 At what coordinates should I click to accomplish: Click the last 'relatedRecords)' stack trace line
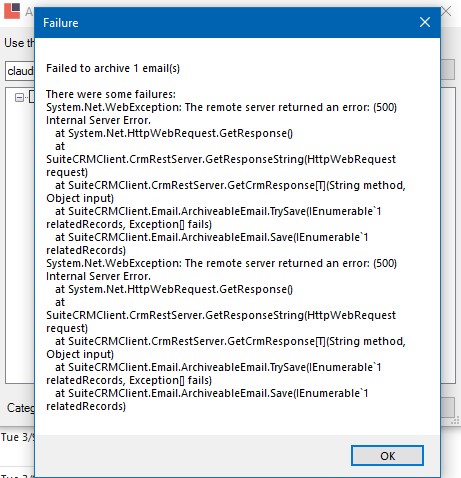click(x=86, y=406)
